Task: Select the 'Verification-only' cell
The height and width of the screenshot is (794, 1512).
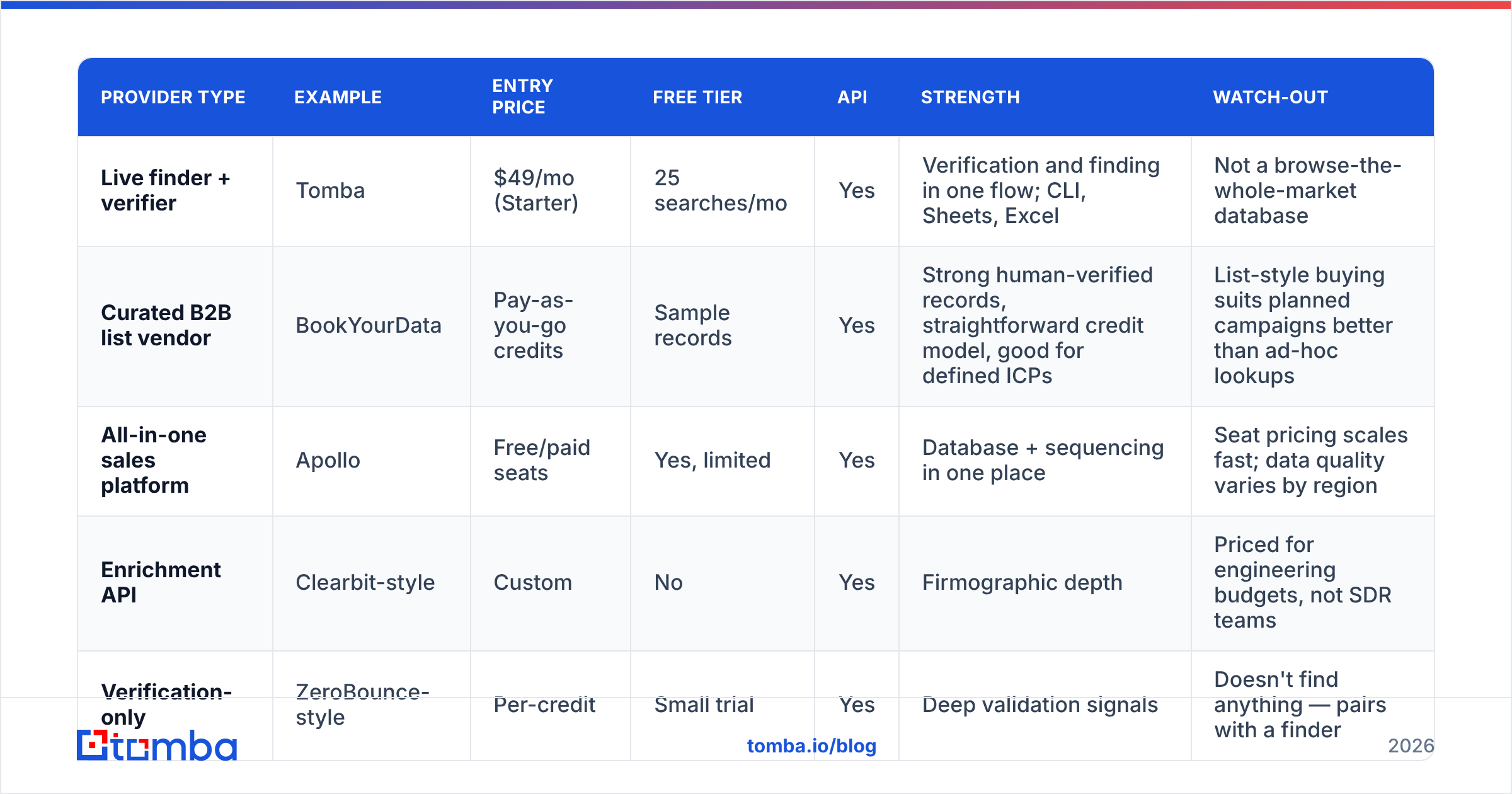Action: 175,705
